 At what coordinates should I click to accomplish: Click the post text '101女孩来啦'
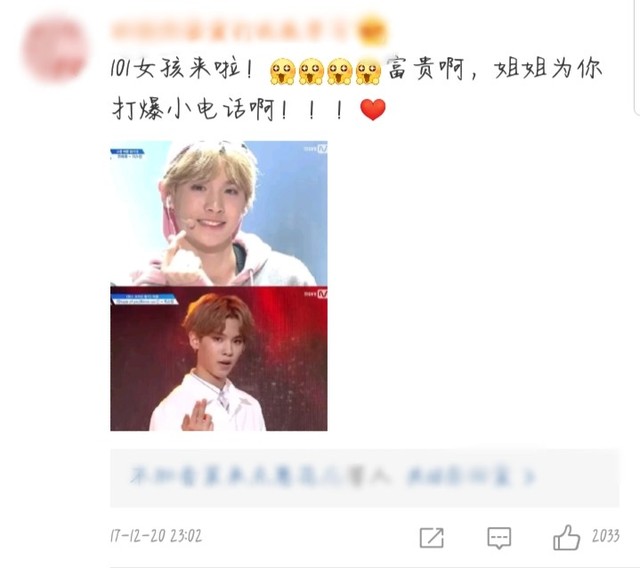(176, 68)
